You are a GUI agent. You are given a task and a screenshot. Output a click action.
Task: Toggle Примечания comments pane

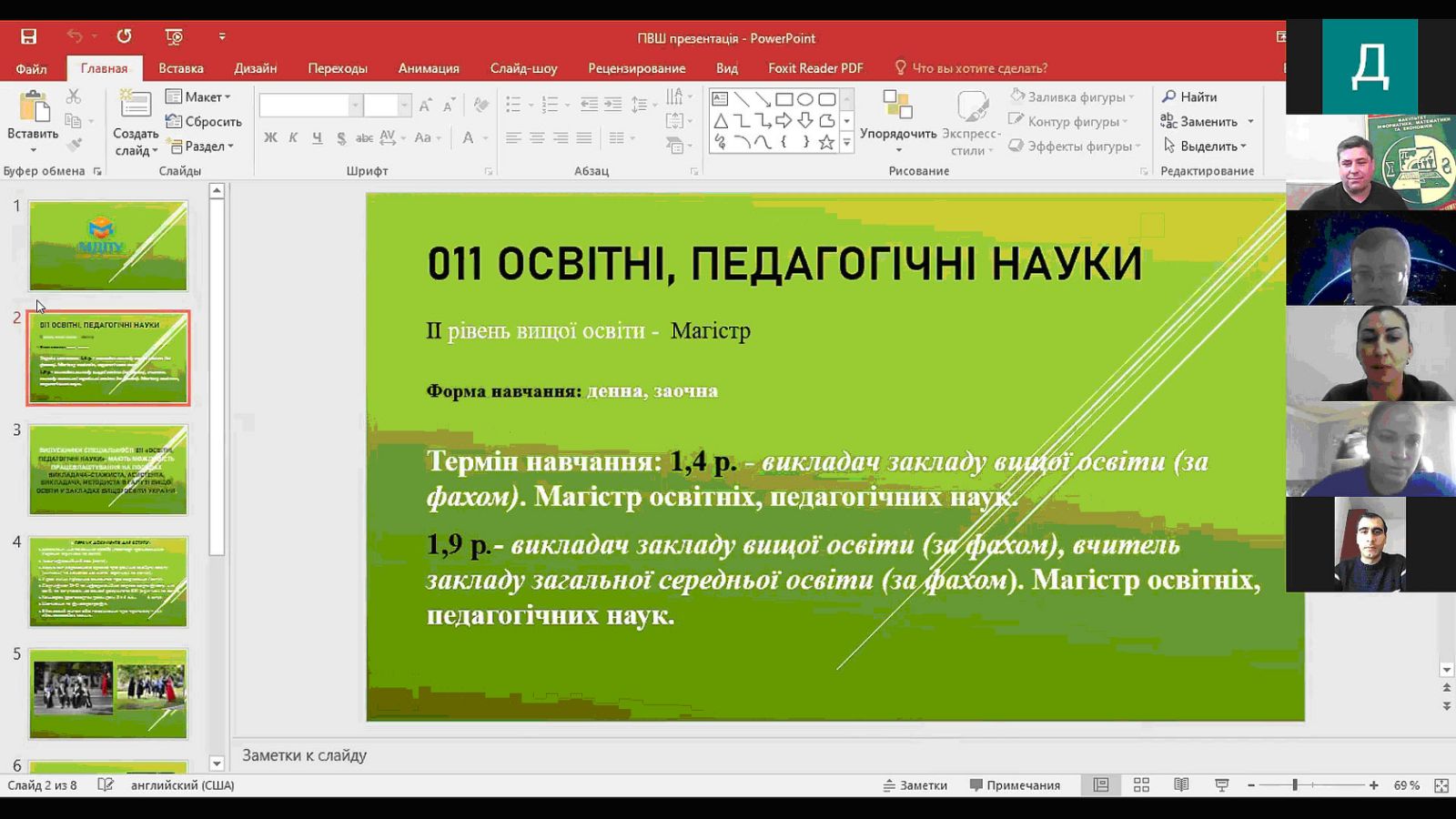click(x=1015, y=785)
